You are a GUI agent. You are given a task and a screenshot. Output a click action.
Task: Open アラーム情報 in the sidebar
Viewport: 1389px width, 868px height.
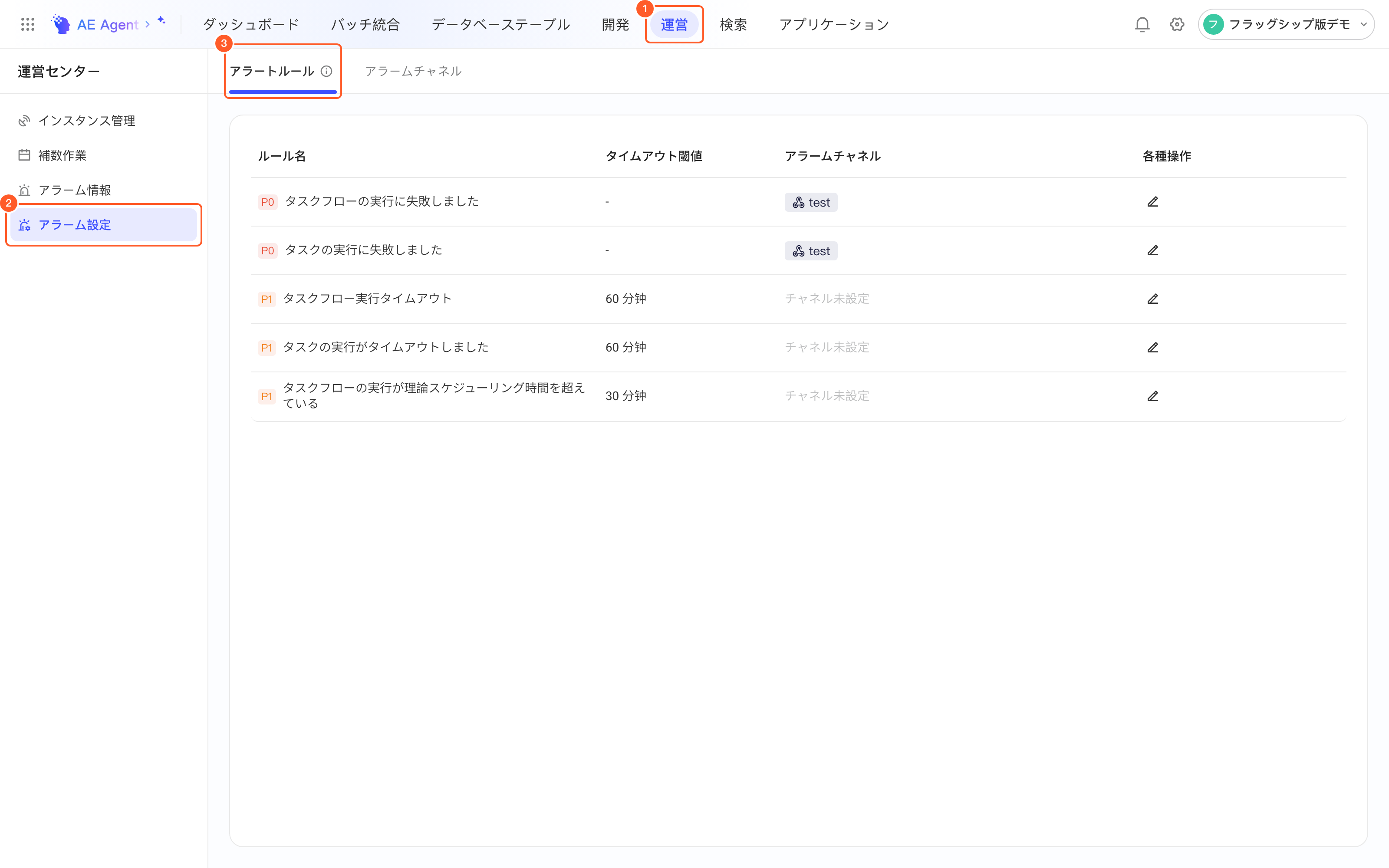pos(103,190)
